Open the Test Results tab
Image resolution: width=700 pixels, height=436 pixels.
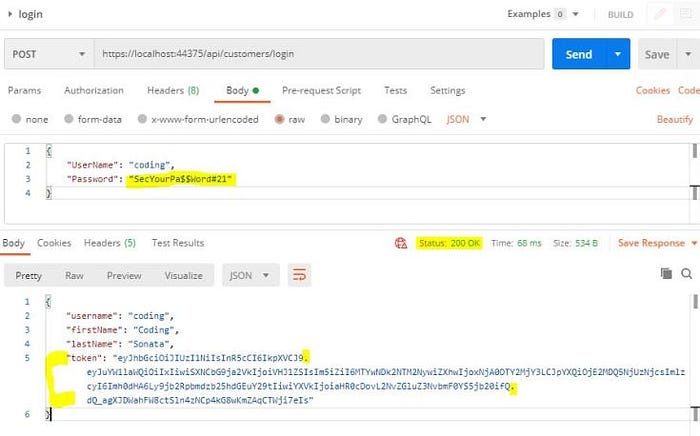178,243
